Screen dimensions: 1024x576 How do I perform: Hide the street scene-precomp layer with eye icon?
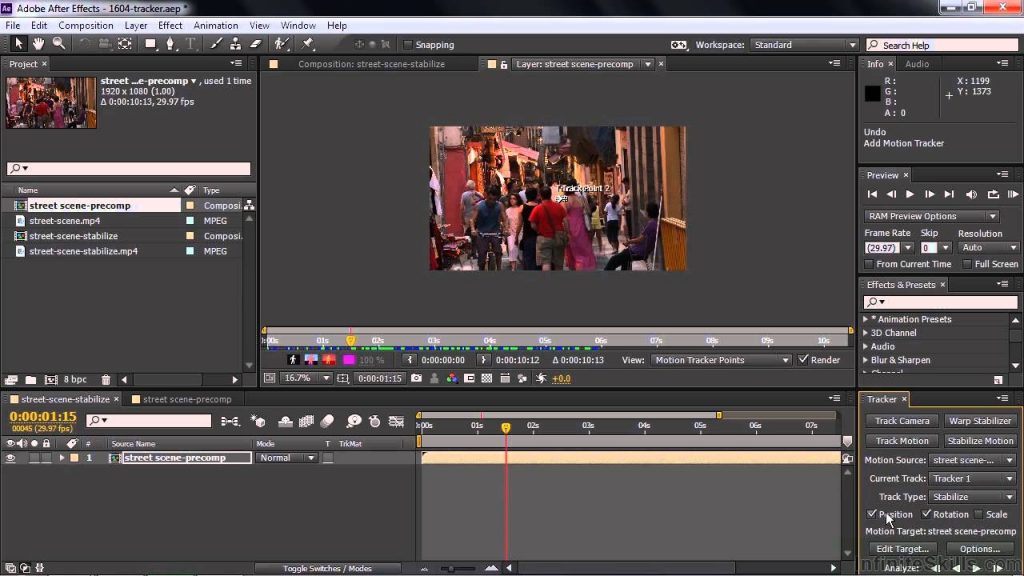11,458
